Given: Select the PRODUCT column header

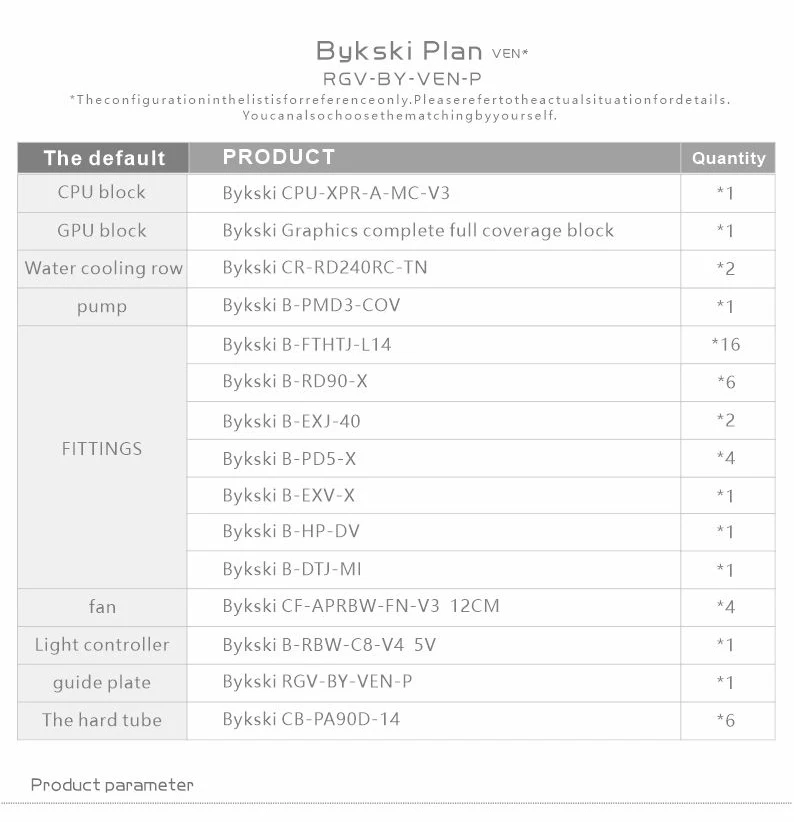Looking at the screenshot, I should pos(279,157).
